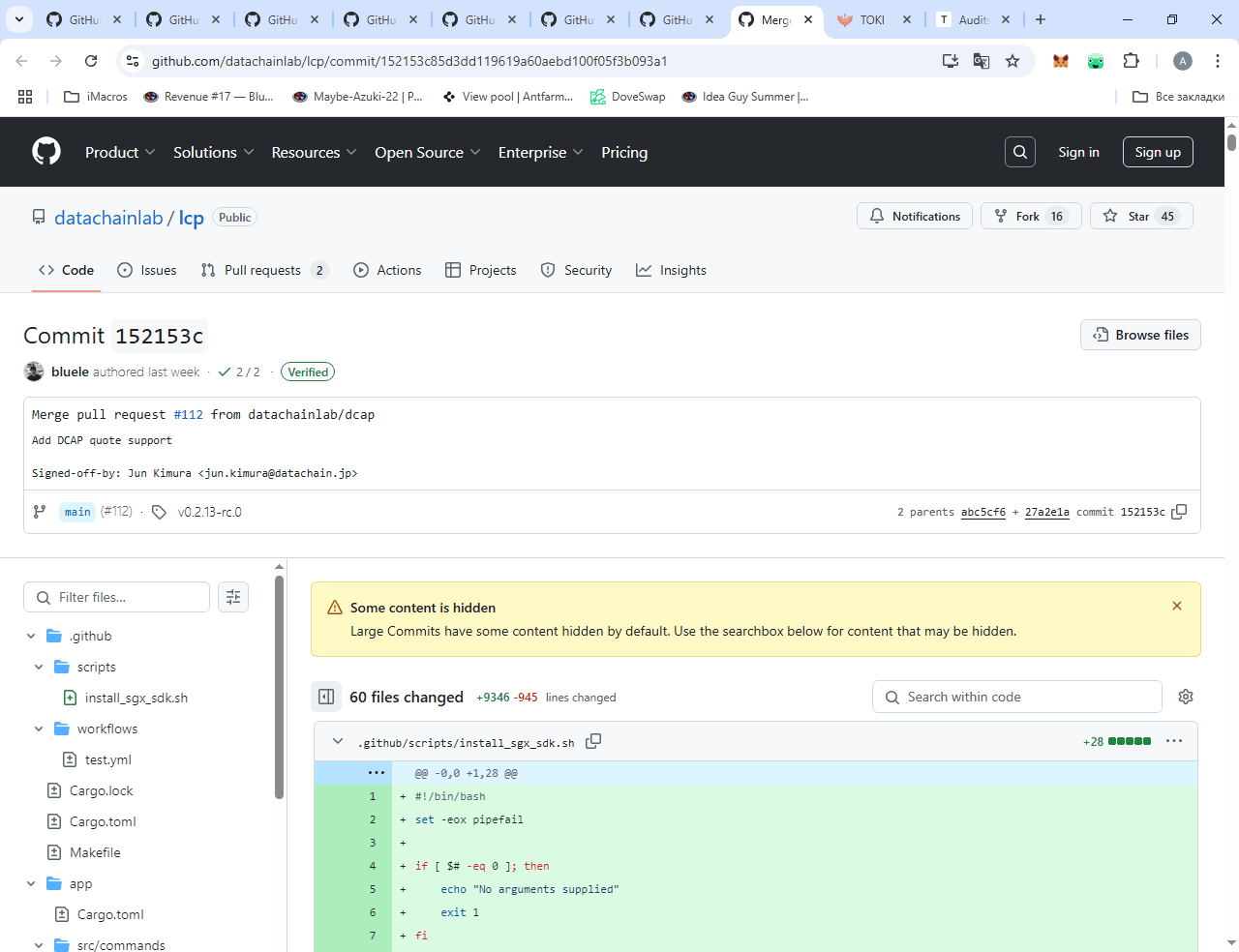Open the MetaMask fox extension
The image size is (1239, 952).
pos(1061,61)
